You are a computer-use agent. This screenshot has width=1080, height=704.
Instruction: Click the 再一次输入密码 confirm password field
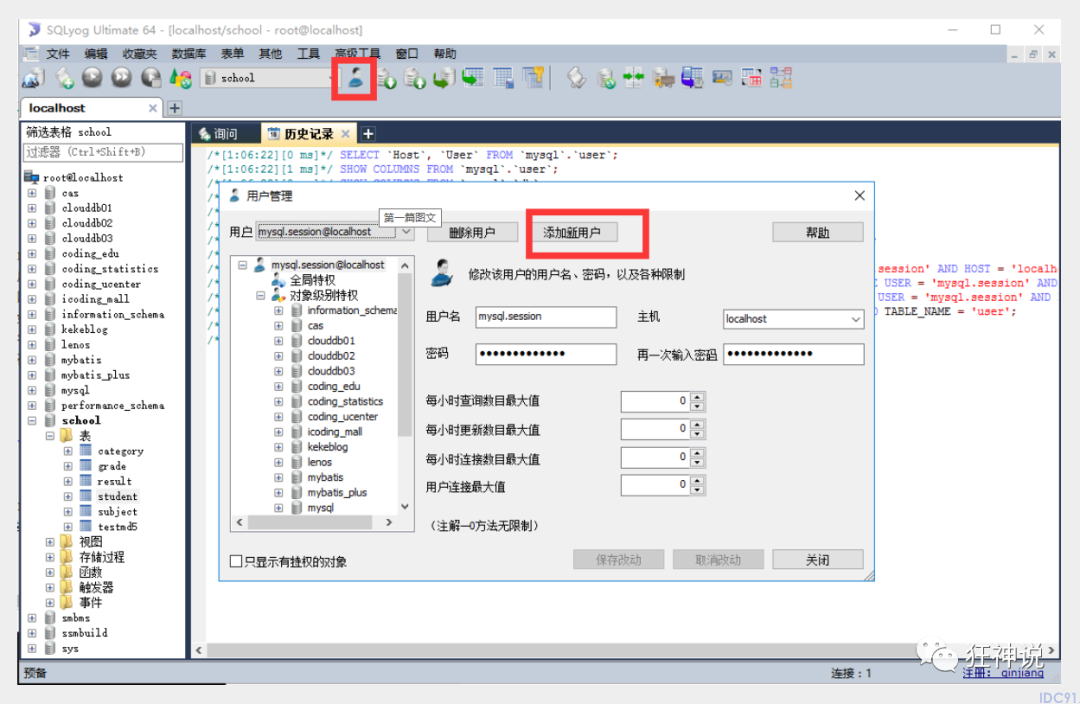793,353
